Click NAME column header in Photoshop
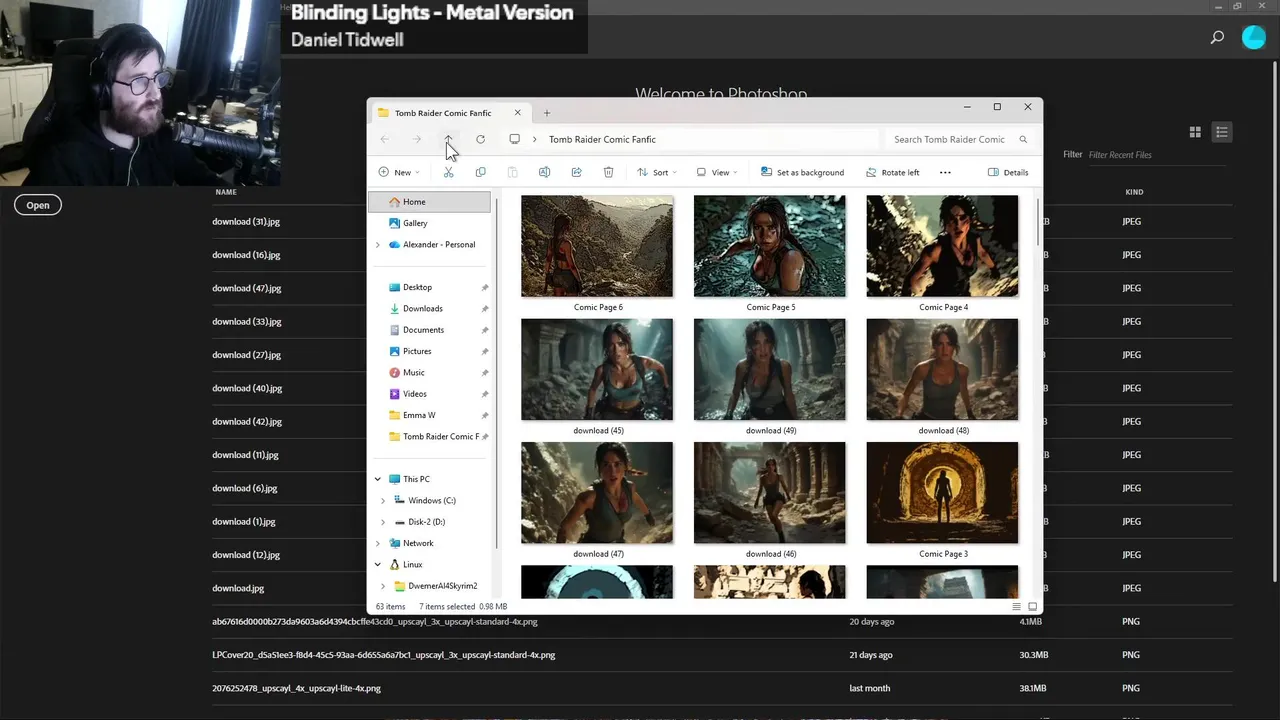The image size is (1280, 720). tap(226, 192)
